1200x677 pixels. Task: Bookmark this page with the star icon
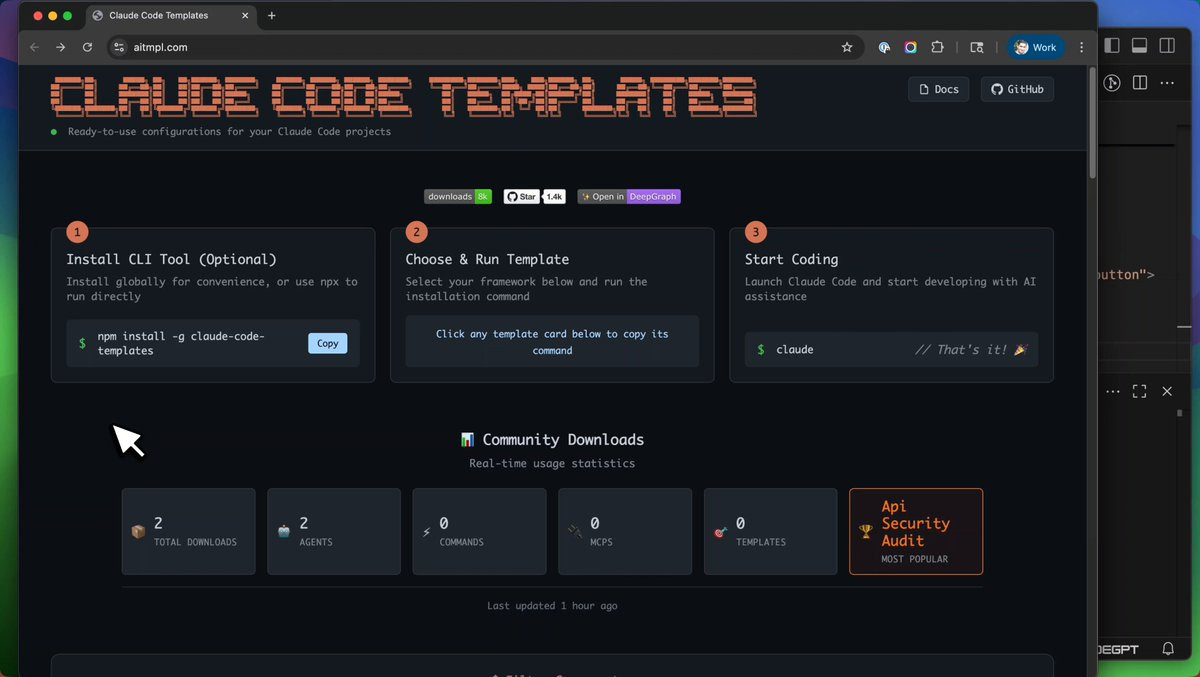847,47
